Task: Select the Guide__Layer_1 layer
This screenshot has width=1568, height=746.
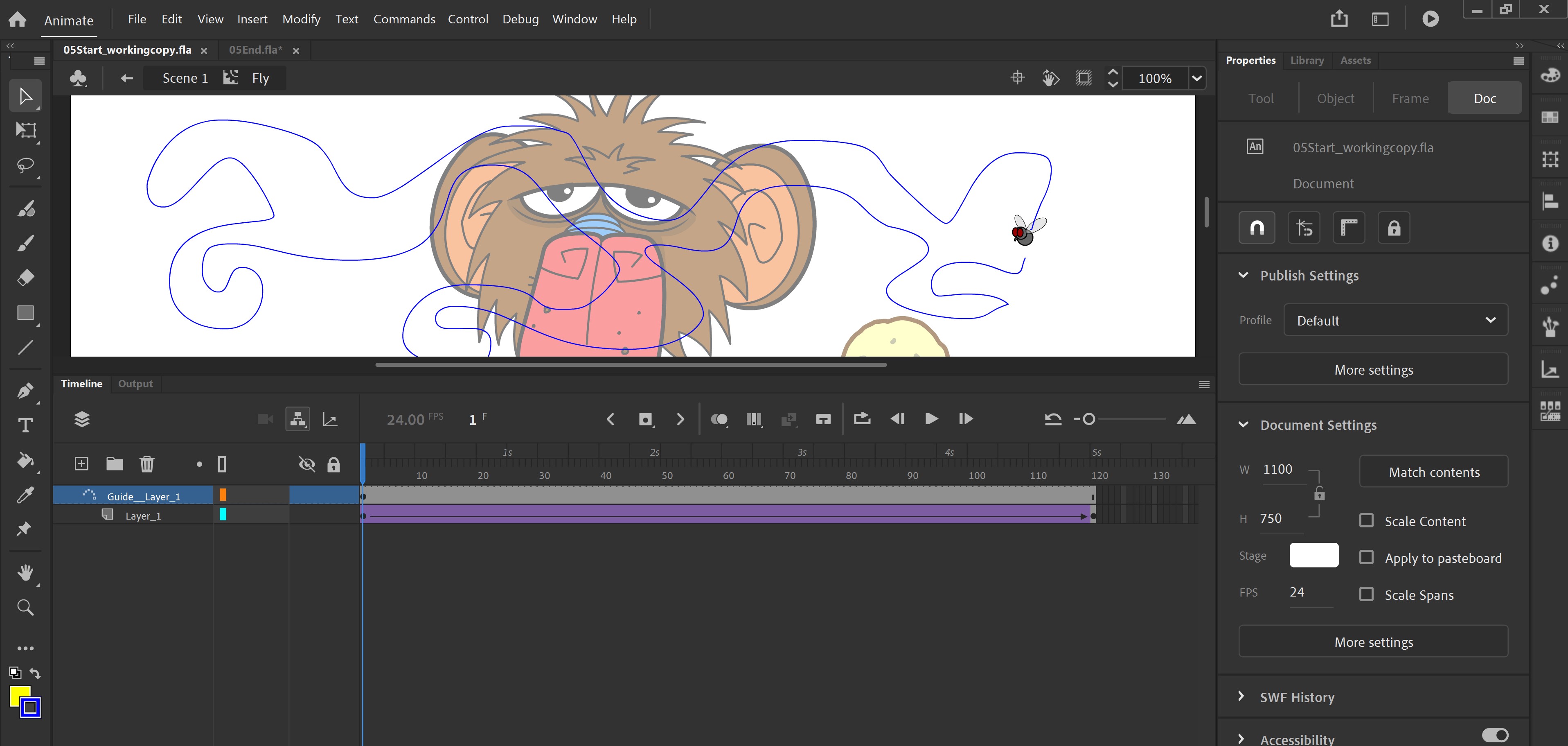Action: click(144, 496)
